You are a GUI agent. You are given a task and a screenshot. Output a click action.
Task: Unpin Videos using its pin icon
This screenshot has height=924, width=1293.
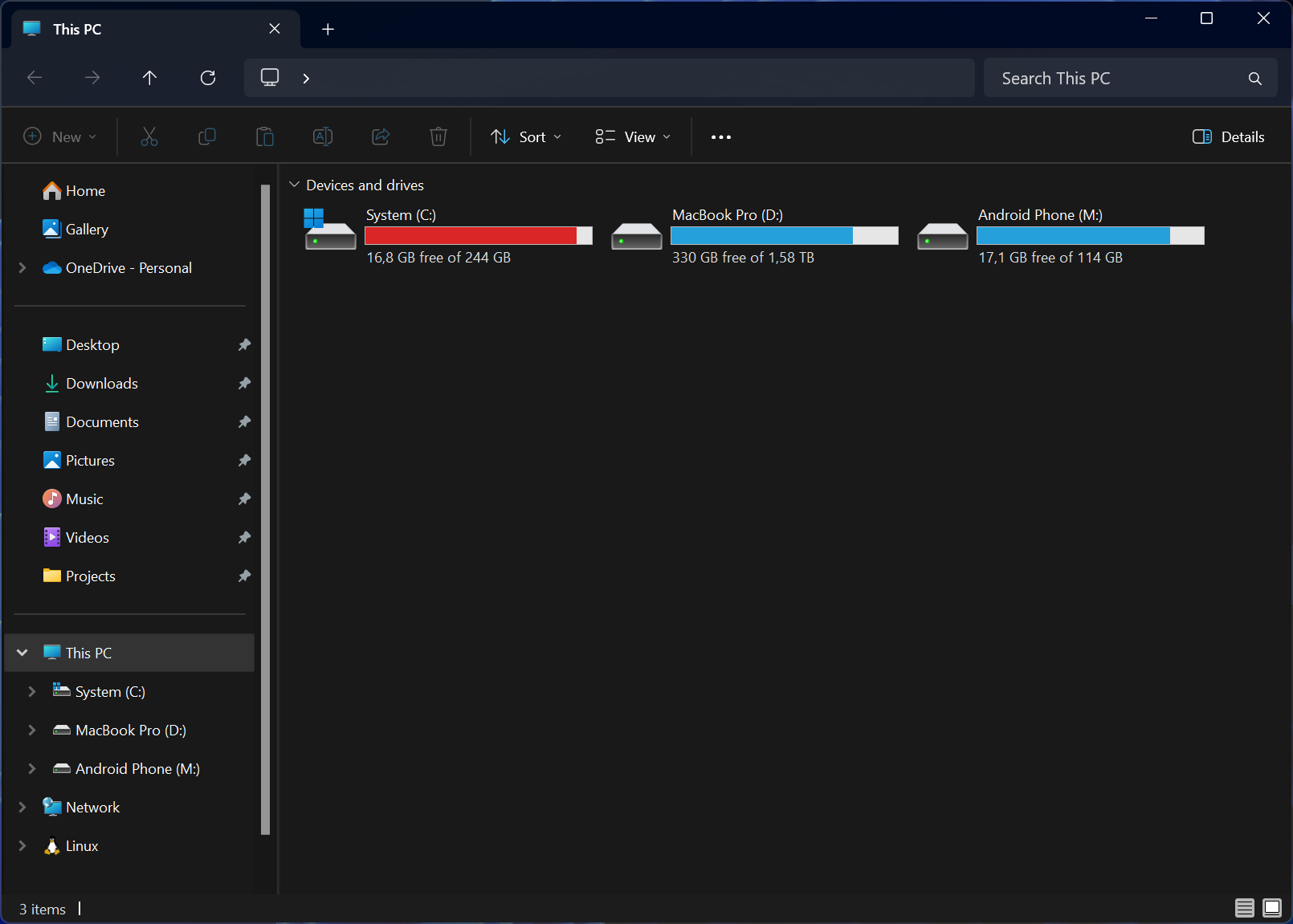coord(245,537)
